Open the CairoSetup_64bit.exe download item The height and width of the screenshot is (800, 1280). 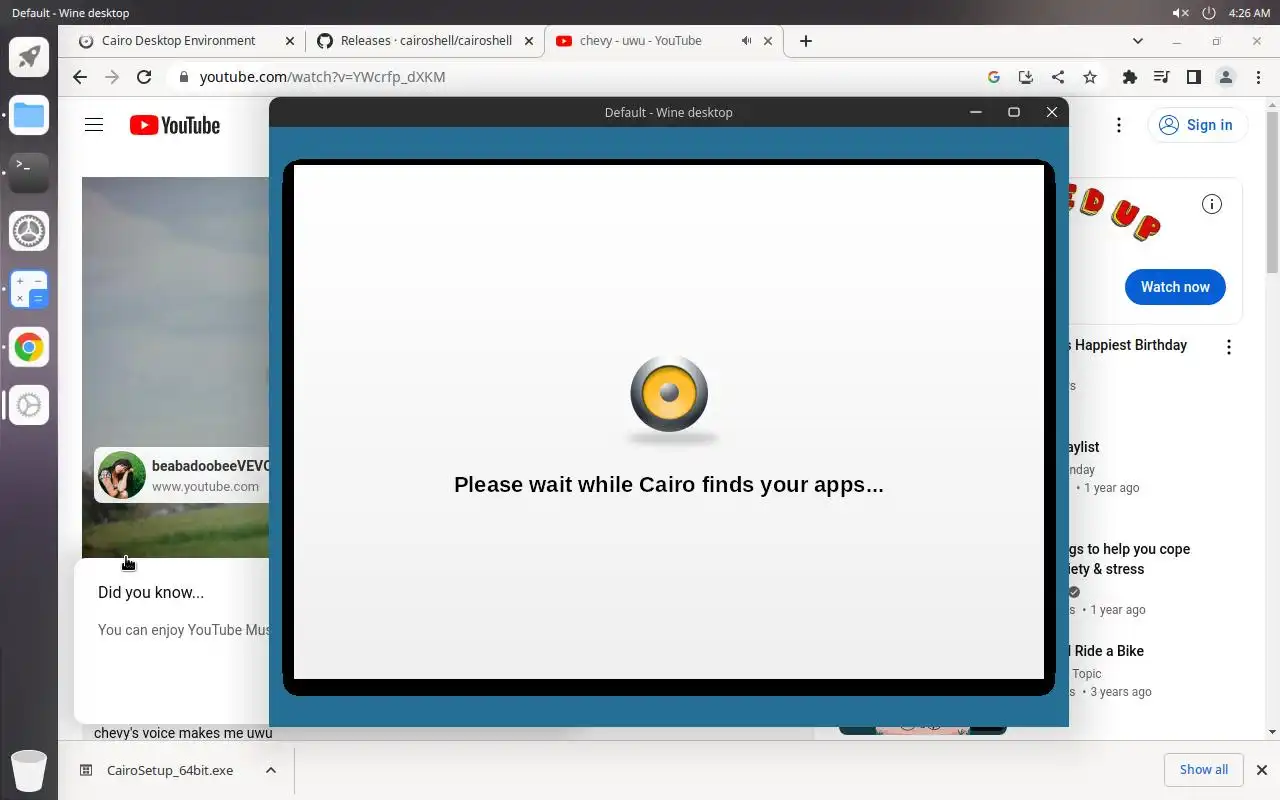point(170,770)
